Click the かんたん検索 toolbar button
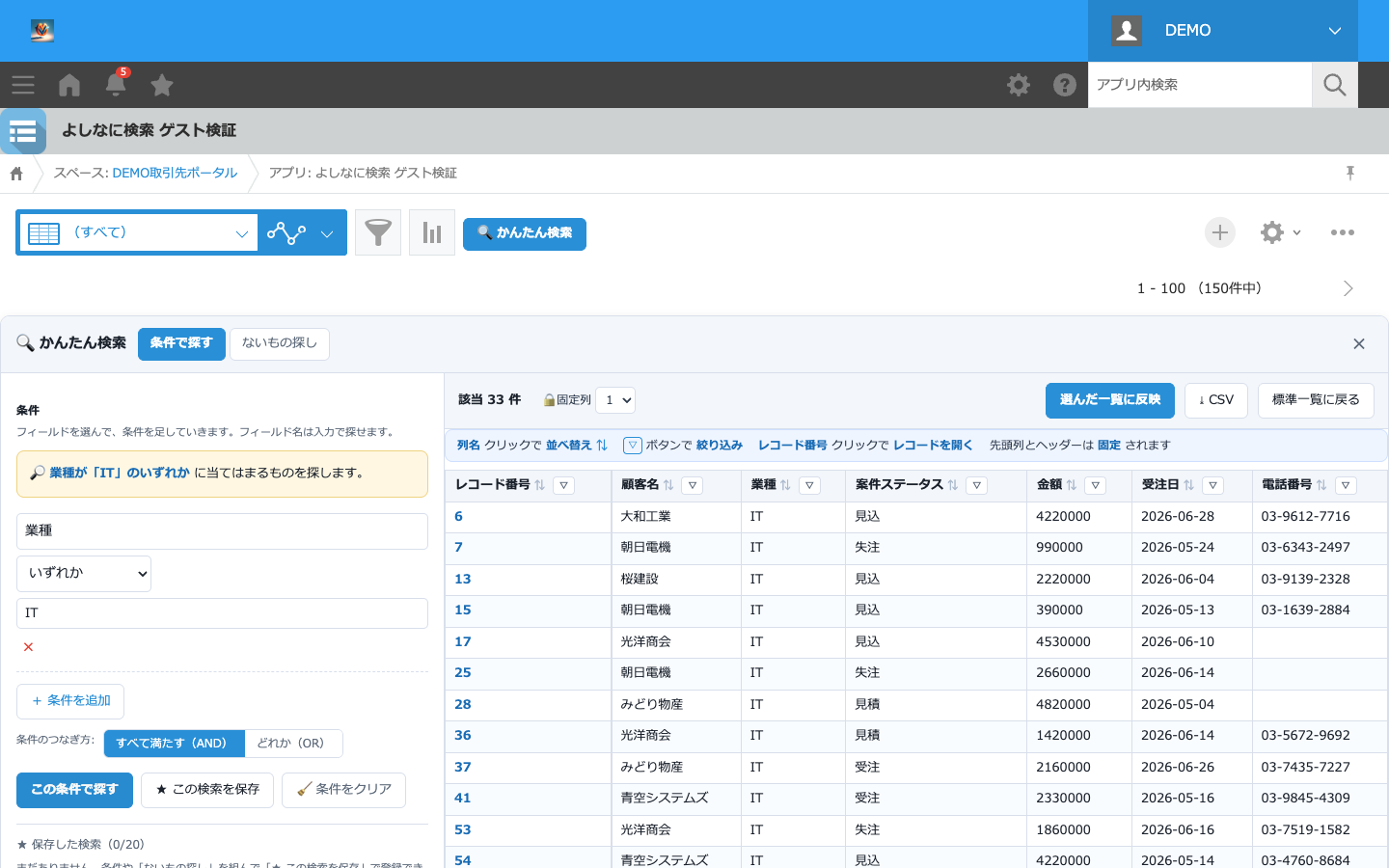The height and width of the screenshot is (868, 1389). point(525,233)
